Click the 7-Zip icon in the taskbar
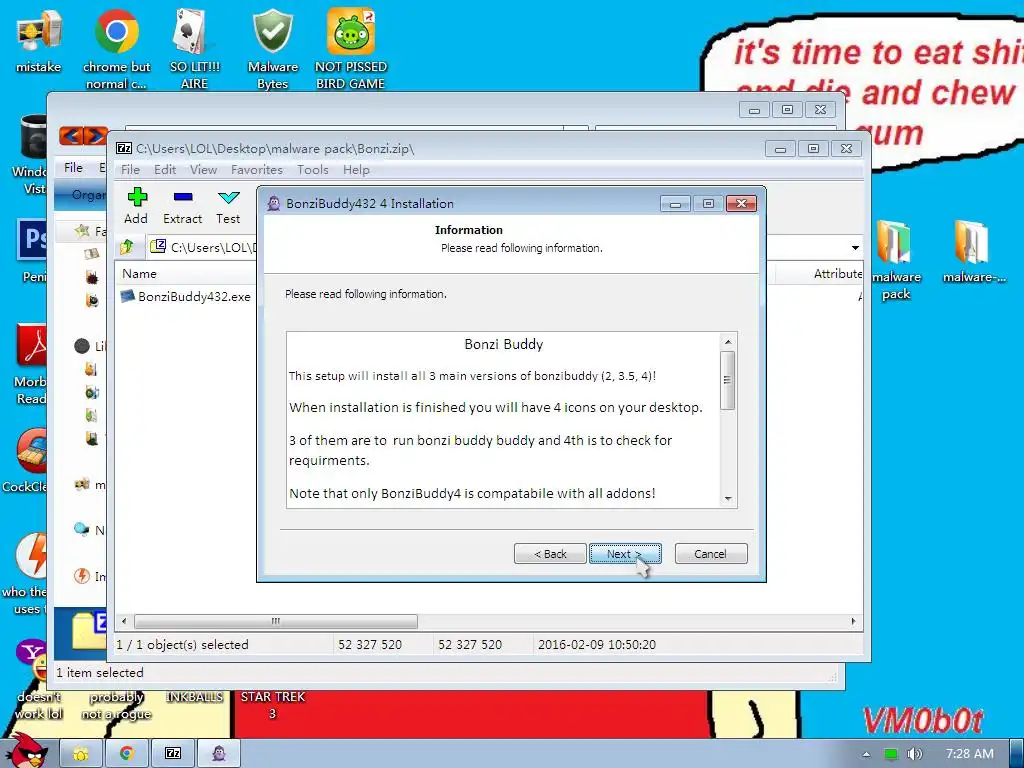The width and height of the screenshot is (1024, 768). tap(173, 754)
